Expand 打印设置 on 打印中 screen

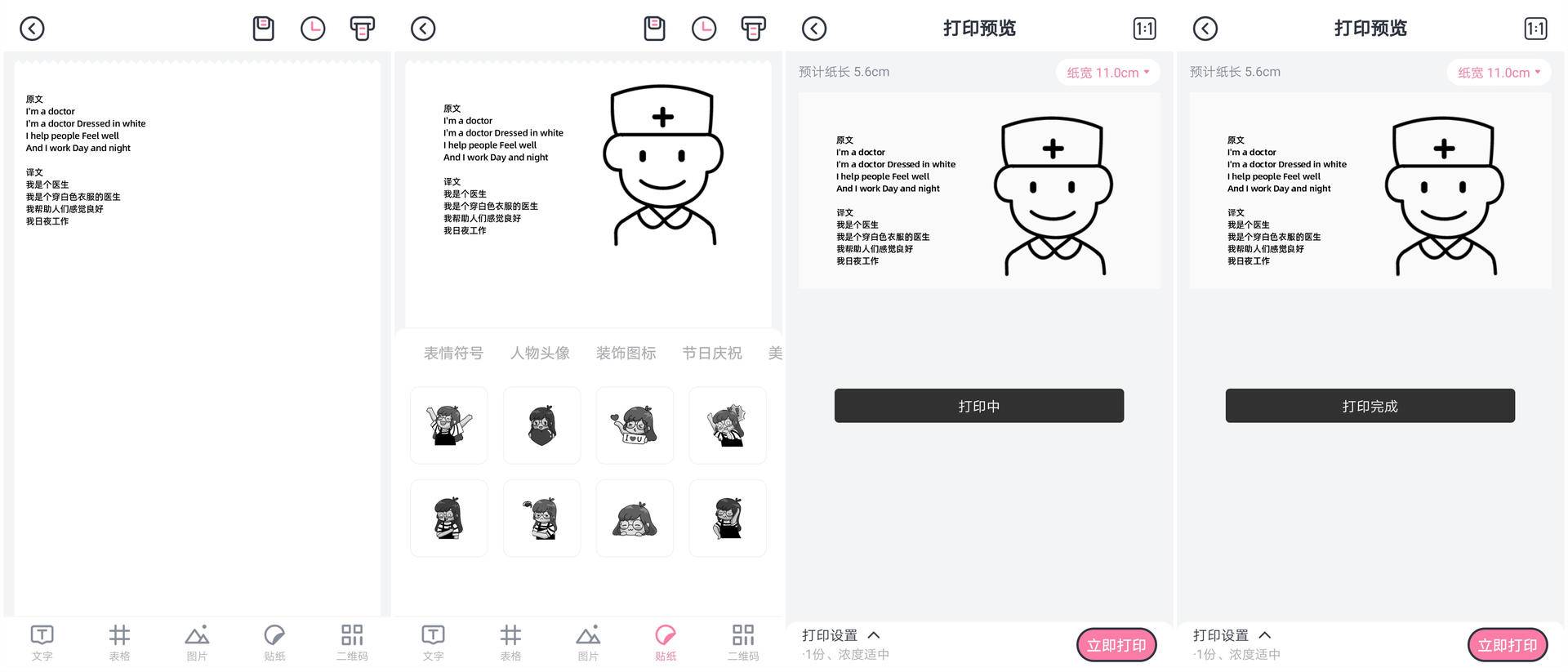point(841,635)
